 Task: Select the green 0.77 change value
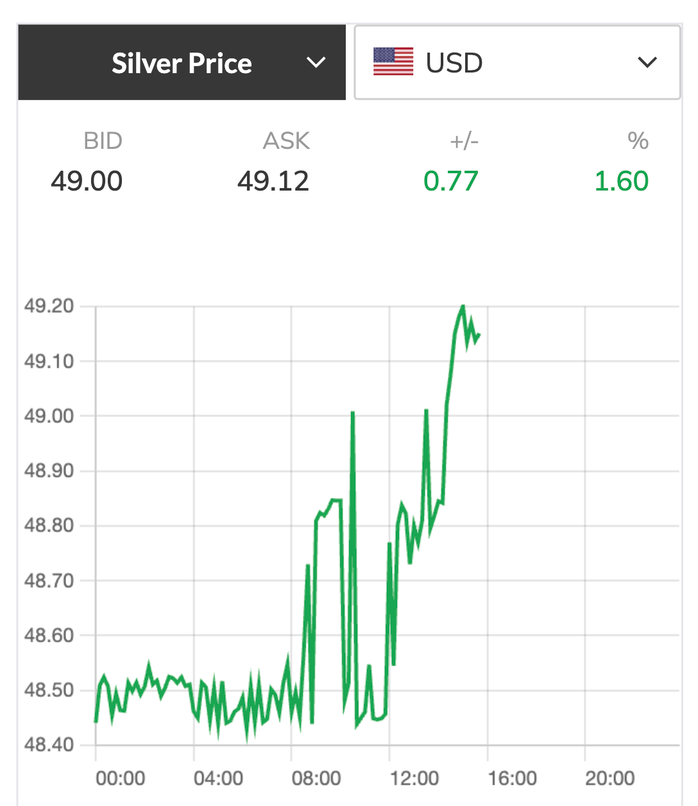[450, 181]
